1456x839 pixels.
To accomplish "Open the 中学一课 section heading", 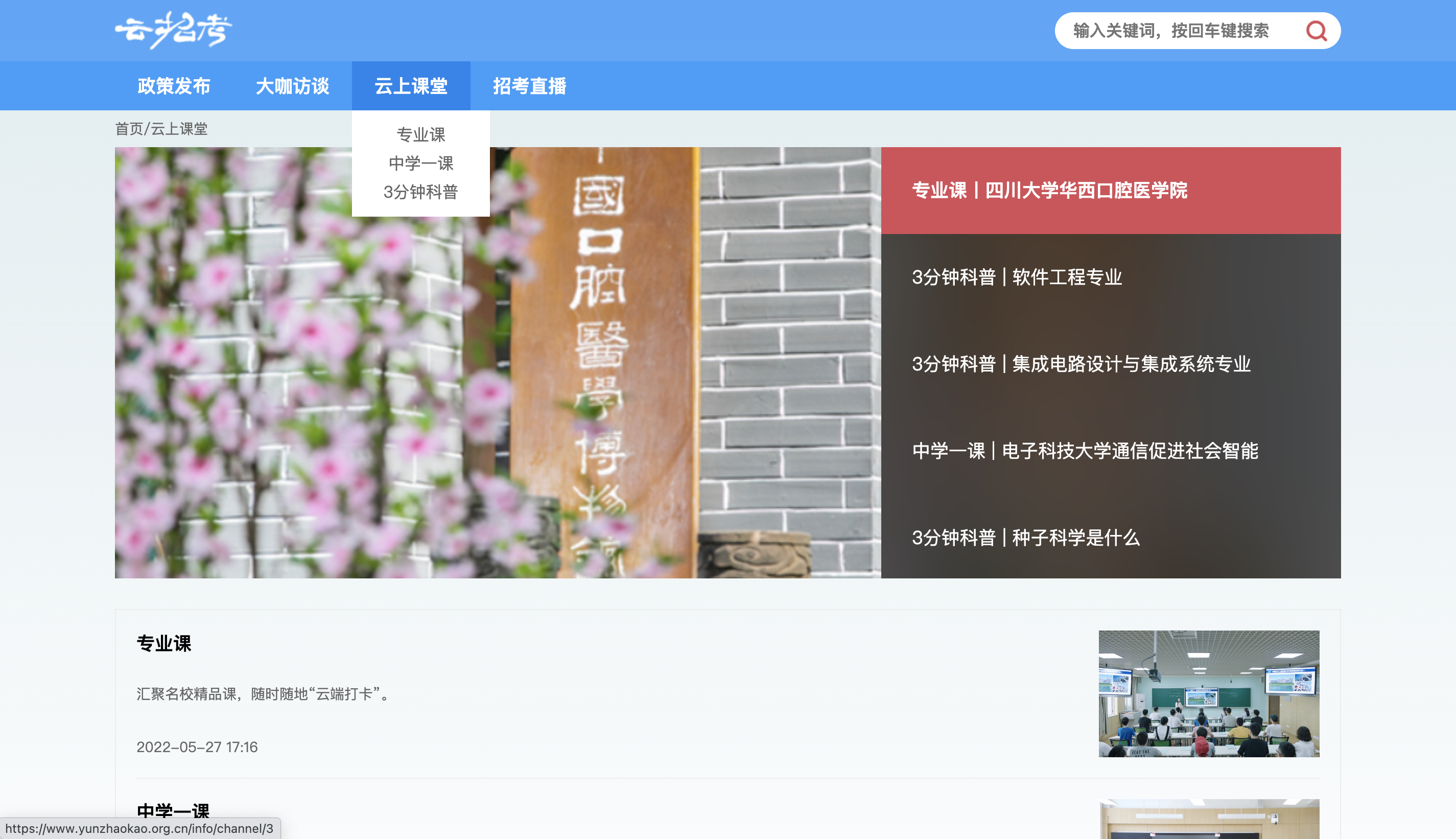I will (x=173, y=811).
